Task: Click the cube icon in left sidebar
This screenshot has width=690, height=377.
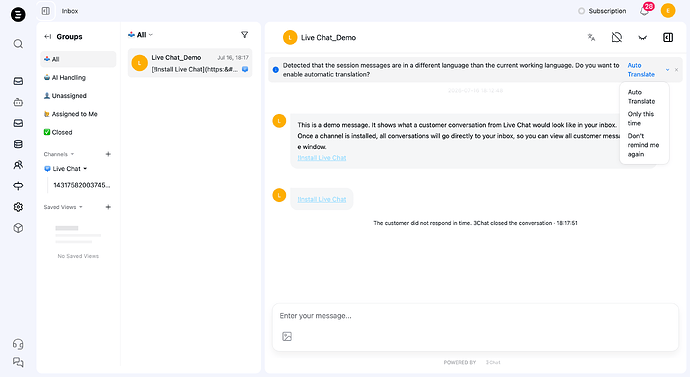Action: point(18,228)
